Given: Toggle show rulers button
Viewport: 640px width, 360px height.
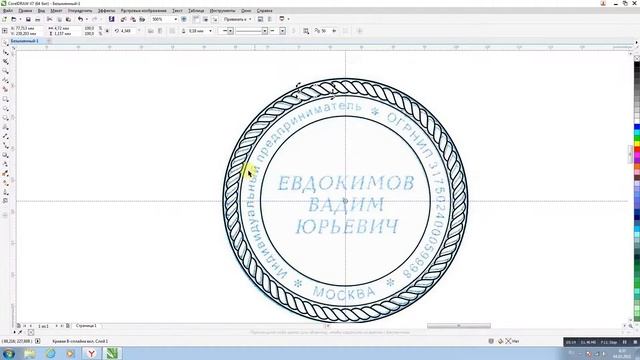Looking at the screenshot, I should tap(196, 19).
